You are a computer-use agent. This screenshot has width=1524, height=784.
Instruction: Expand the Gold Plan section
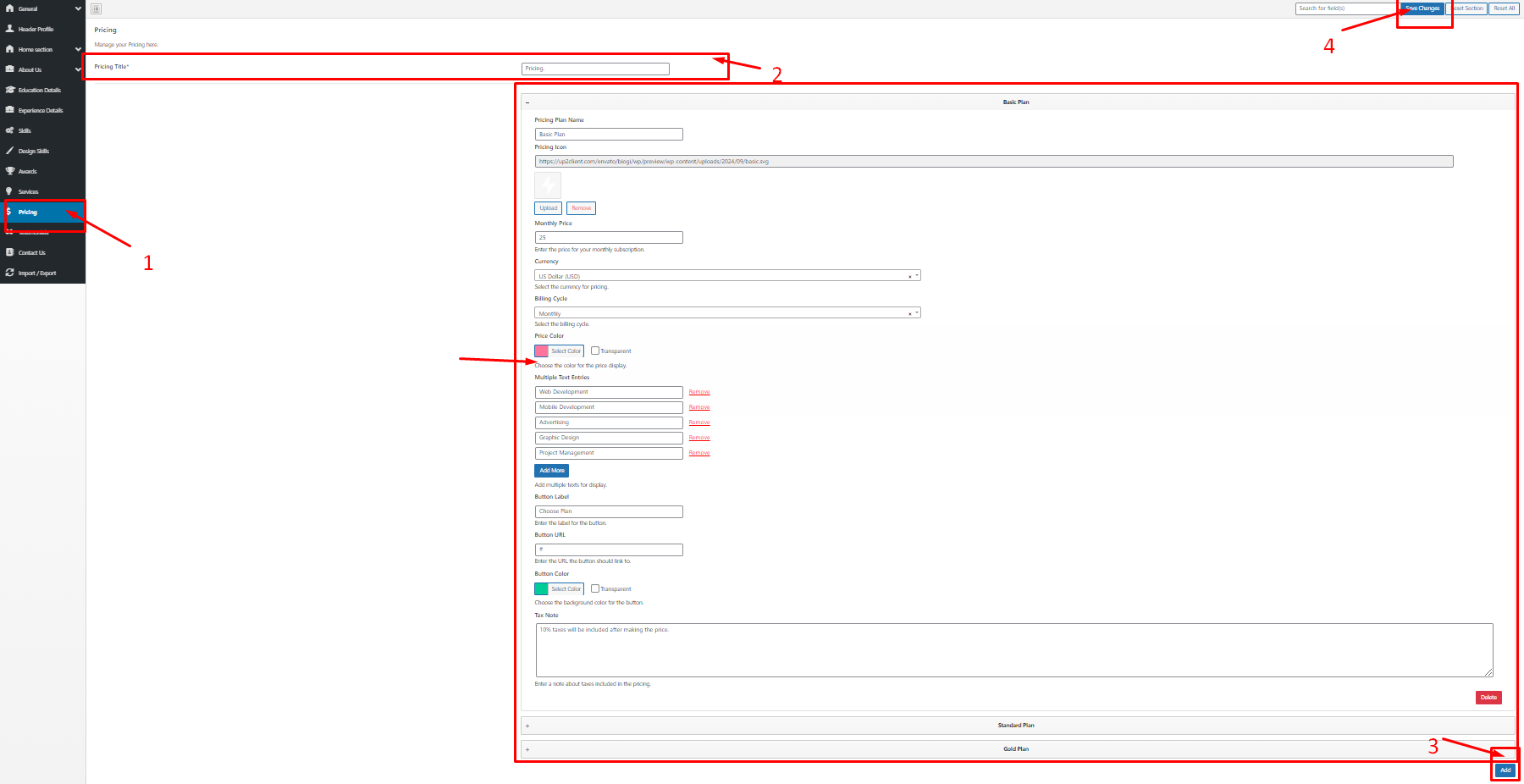click(x=1016, y=749)
